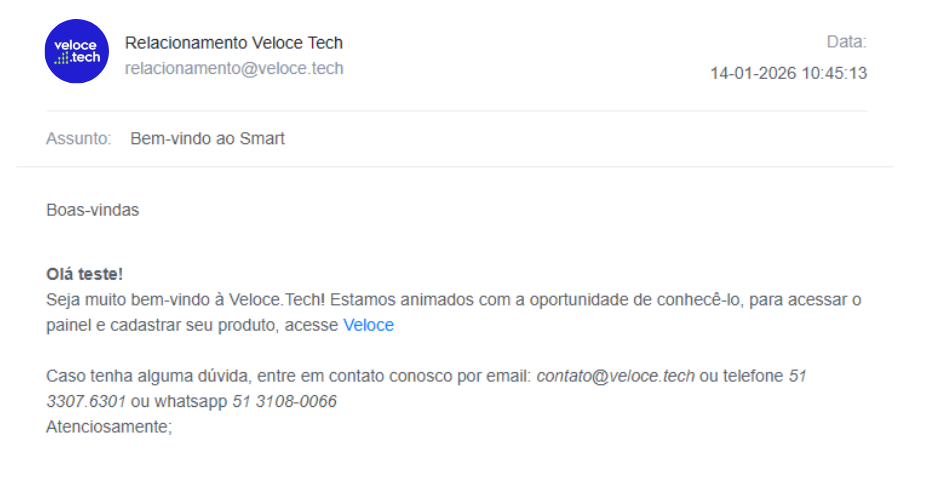
Task: Open the blue Veloce link
Action: coord(368,325)
